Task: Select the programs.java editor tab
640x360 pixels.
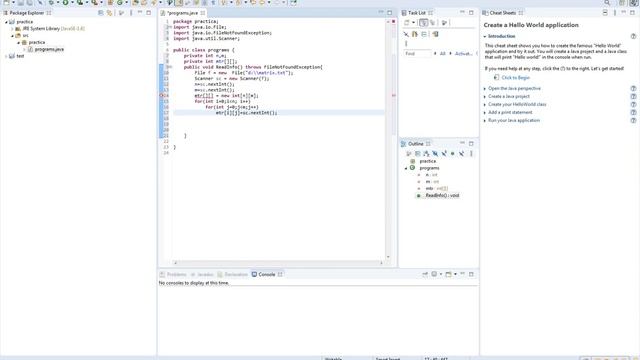Action: pyautogui.click(x=182, y=13)
